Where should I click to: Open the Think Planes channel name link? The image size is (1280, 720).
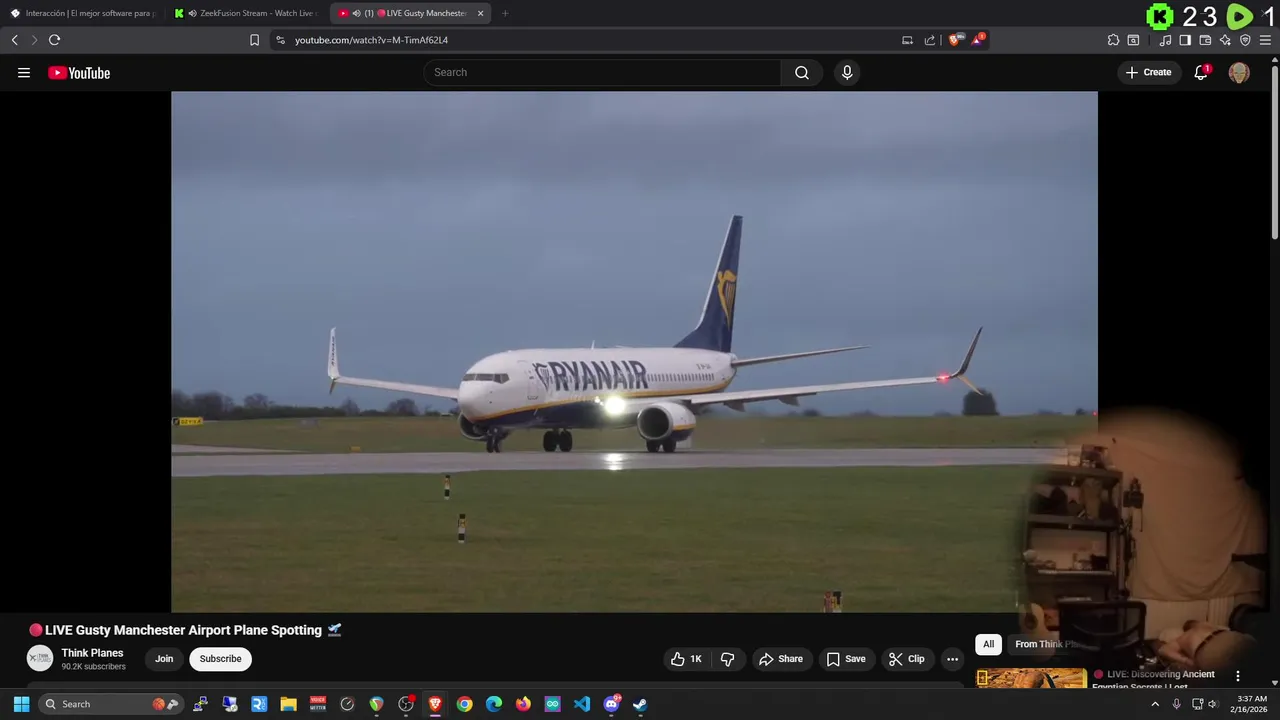[x=92, y=653]
